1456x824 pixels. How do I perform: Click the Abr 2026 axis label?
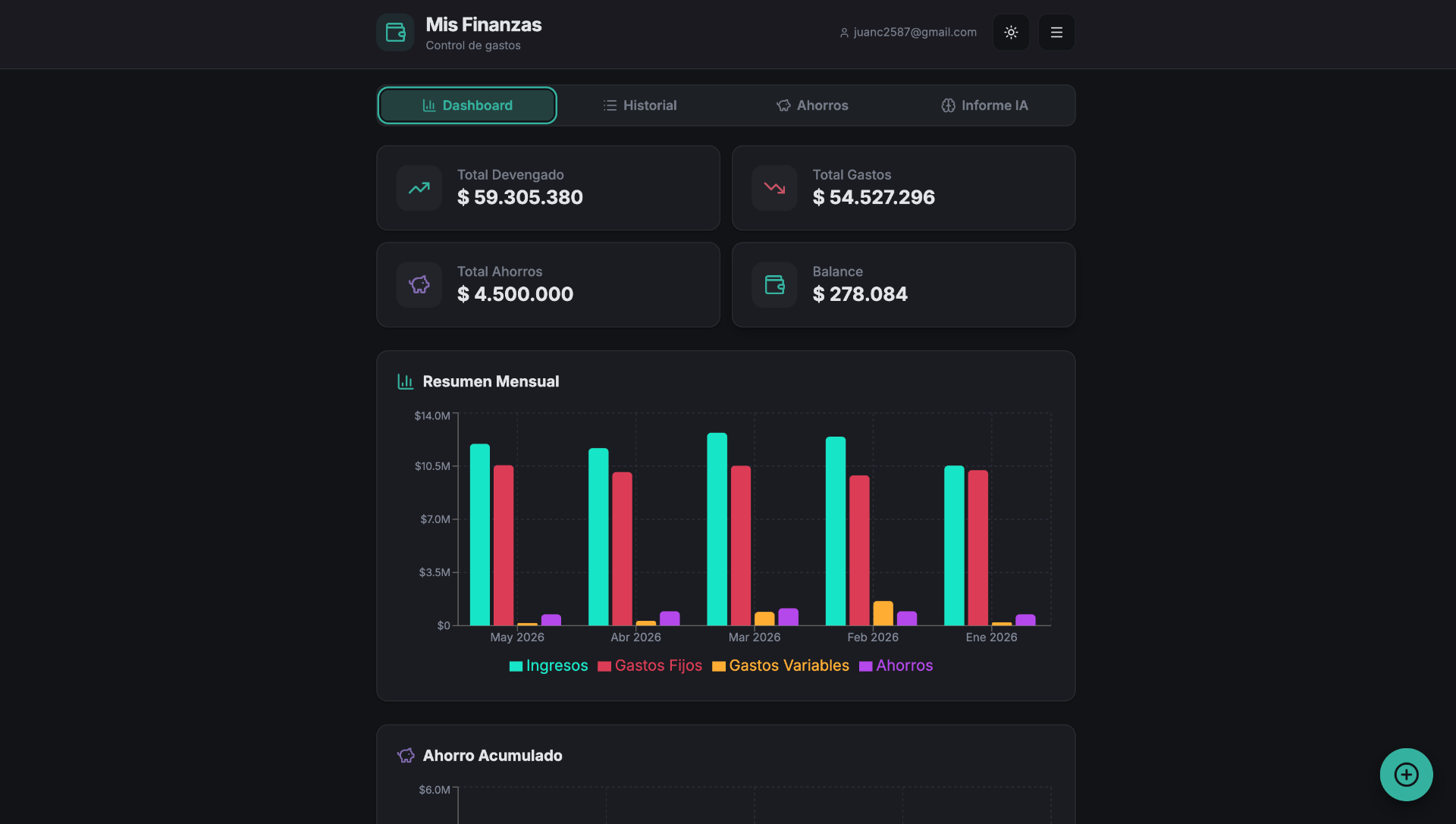635,638
